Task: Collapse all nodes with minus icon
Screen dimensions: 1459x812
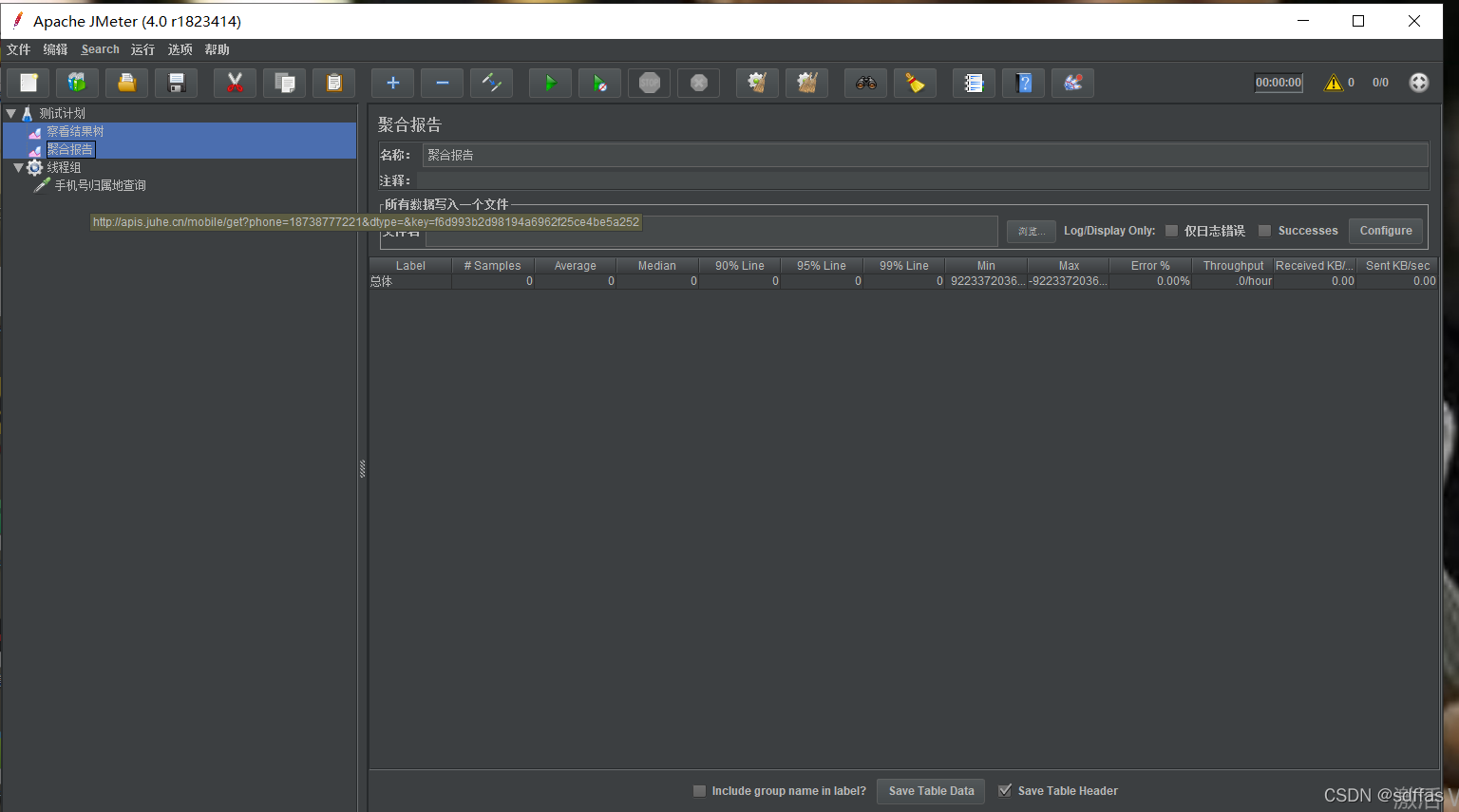Action: tap(442, 83)
